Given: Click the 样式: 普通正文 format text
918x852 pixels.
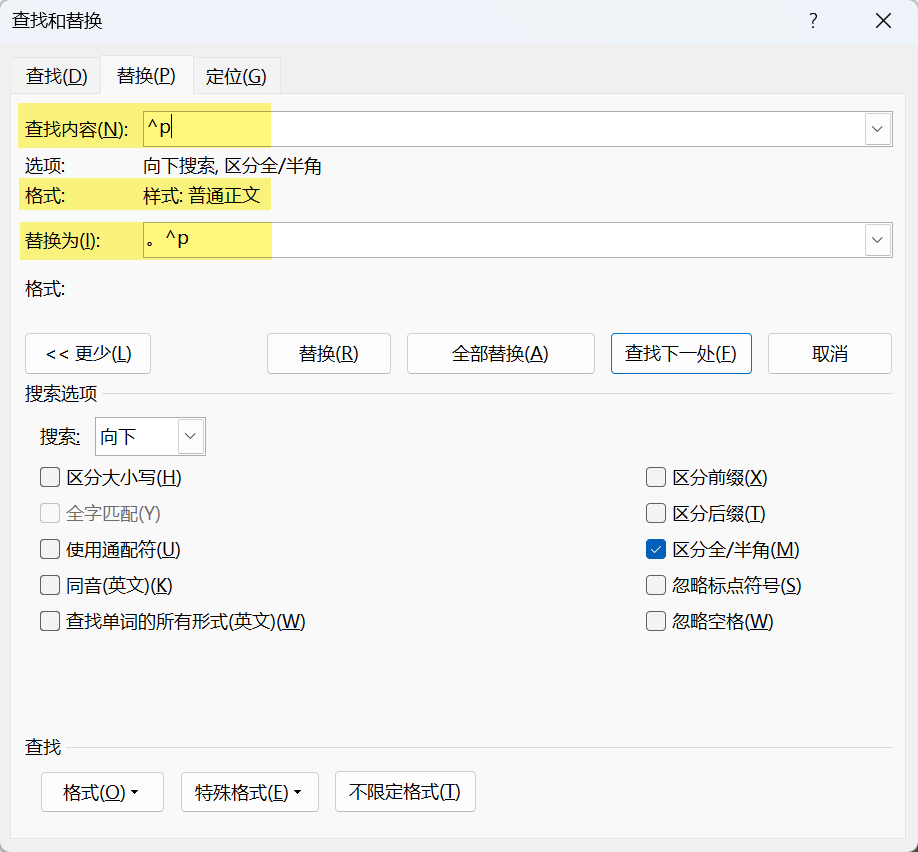Looking at the screenshot, I should [x=201, y=196].
